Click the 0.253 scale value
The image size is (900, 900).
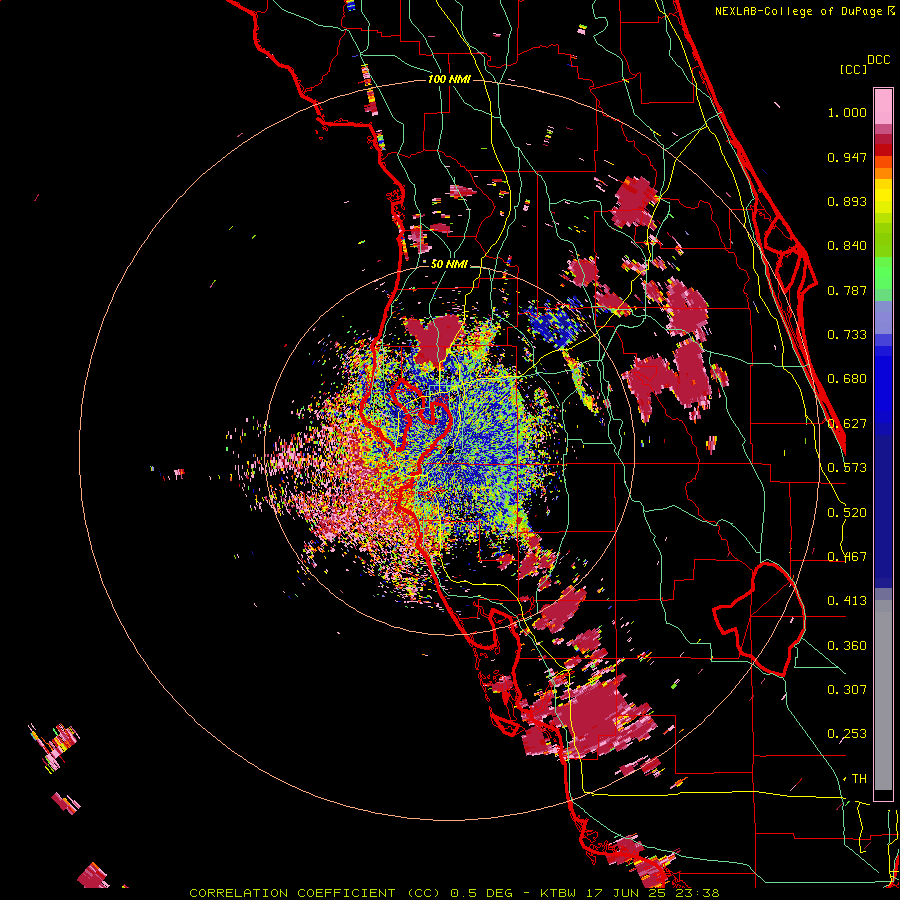pyautogui.click(x=847, y=734)
